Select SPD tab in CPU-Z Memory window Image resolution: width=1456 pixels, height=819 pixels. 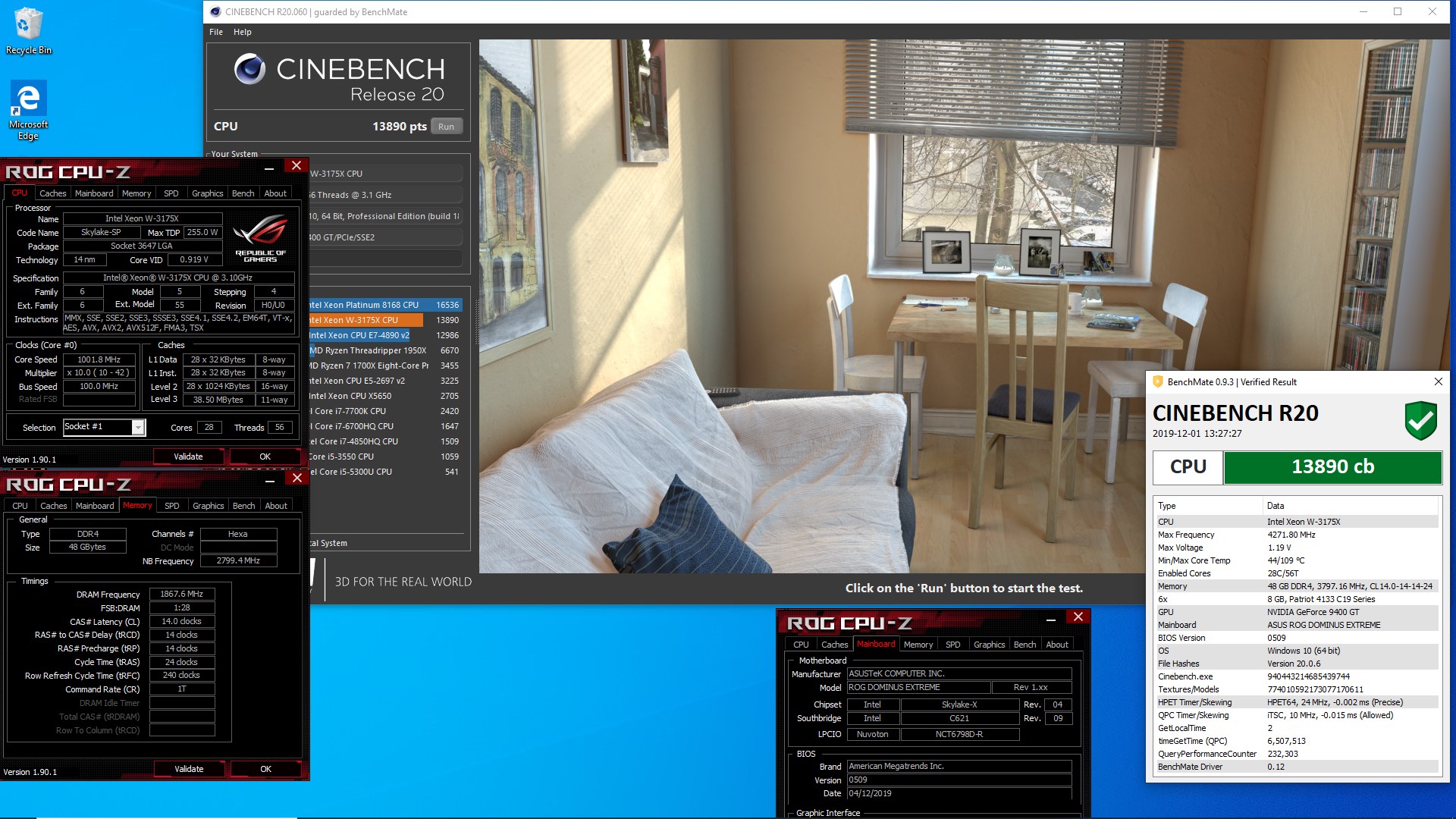click(x=172, y=506)
